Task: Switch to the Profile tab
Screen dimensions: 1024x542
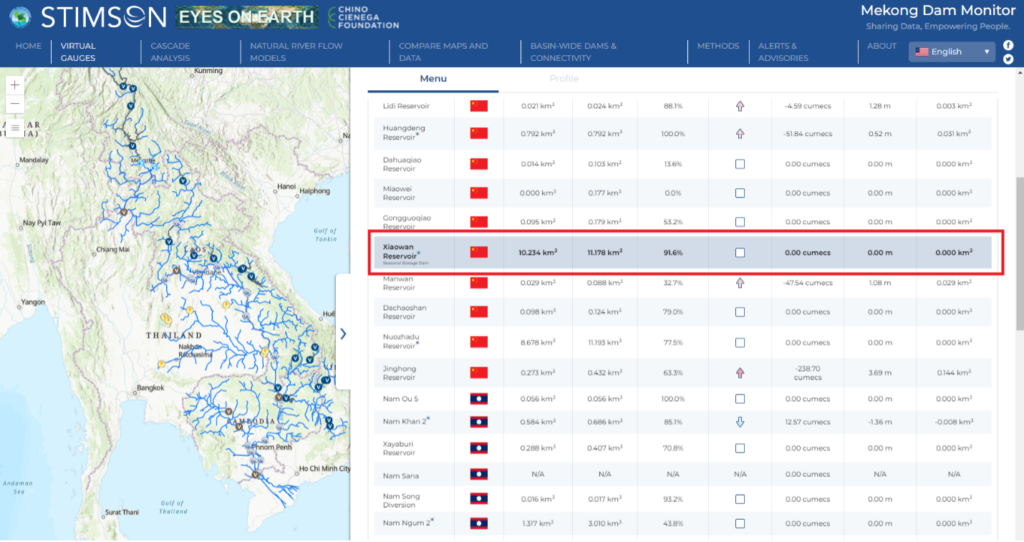Action: tap(563, 79)
